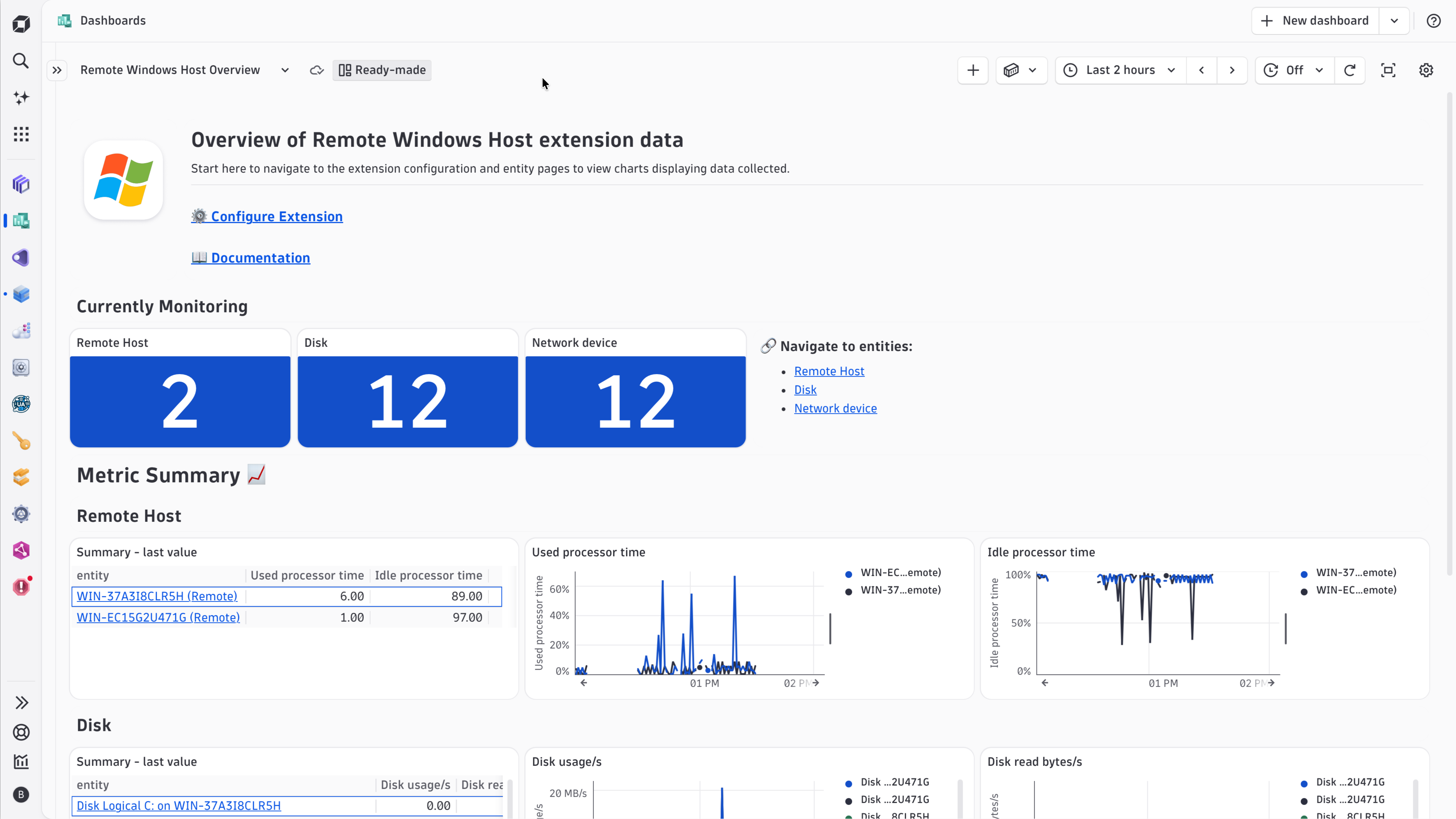Viewport: 1456px width, 819px height.
Task: Toggle WIN-EC...emote) series in Idle processor chart
Action: pos(1349,591)
